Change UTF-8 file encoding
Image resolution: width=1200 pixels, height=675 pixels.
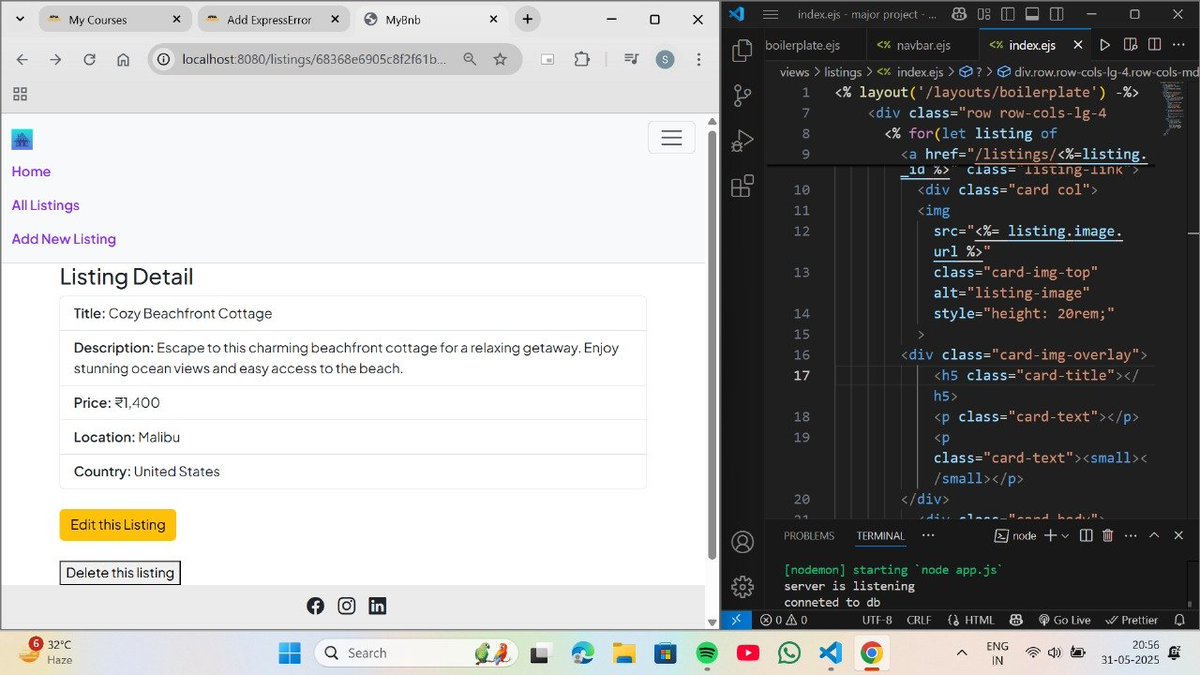[x=877, y=620]
